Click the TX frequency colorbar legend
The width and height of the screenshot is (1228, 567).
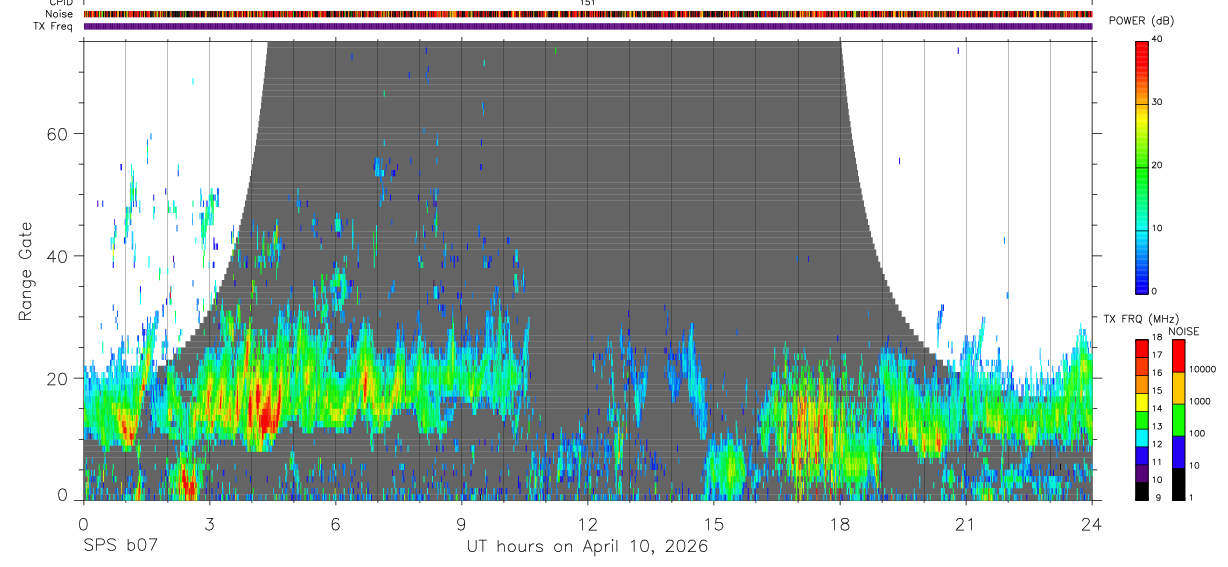[1141, 420]
